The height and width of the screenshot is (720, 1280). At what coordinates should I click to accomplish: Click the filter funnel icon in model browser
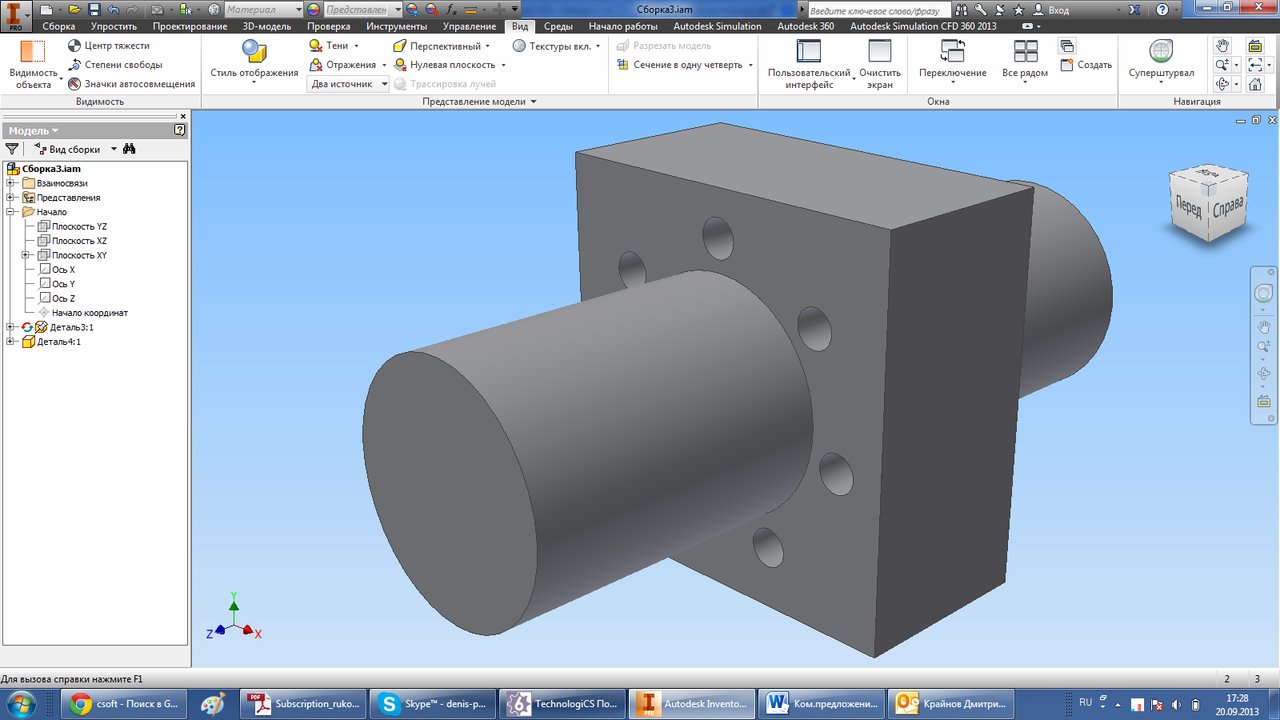pos(12,149)
